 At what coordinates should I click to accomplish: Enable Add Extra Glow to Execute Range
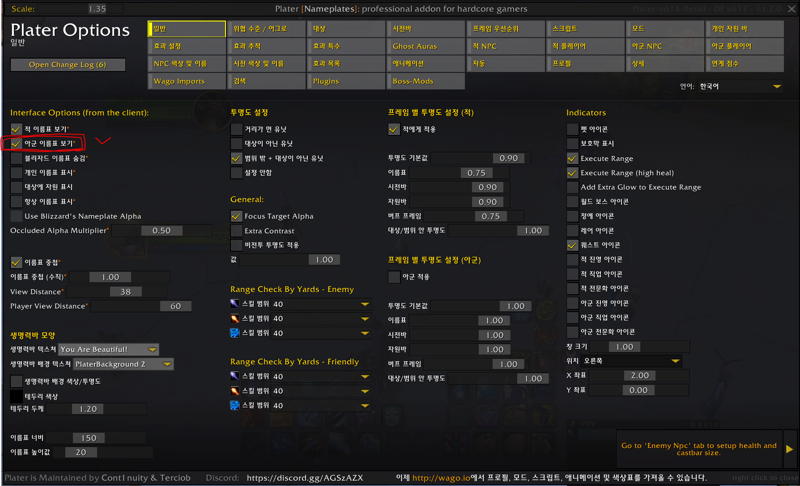(572, 187)
